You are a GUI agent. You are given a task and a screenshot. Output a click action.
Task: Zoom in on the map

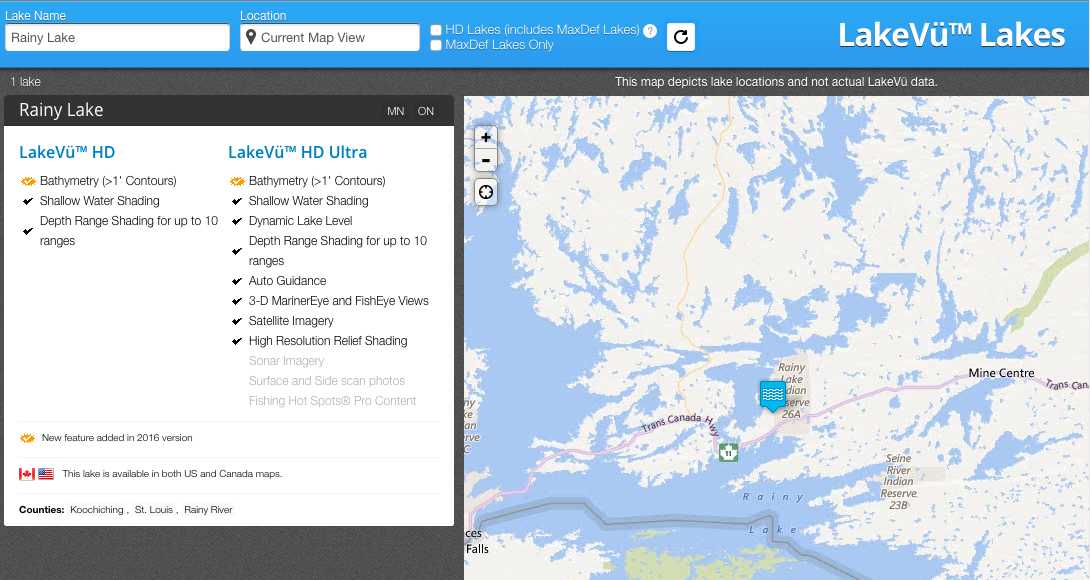tap(486, 137)
